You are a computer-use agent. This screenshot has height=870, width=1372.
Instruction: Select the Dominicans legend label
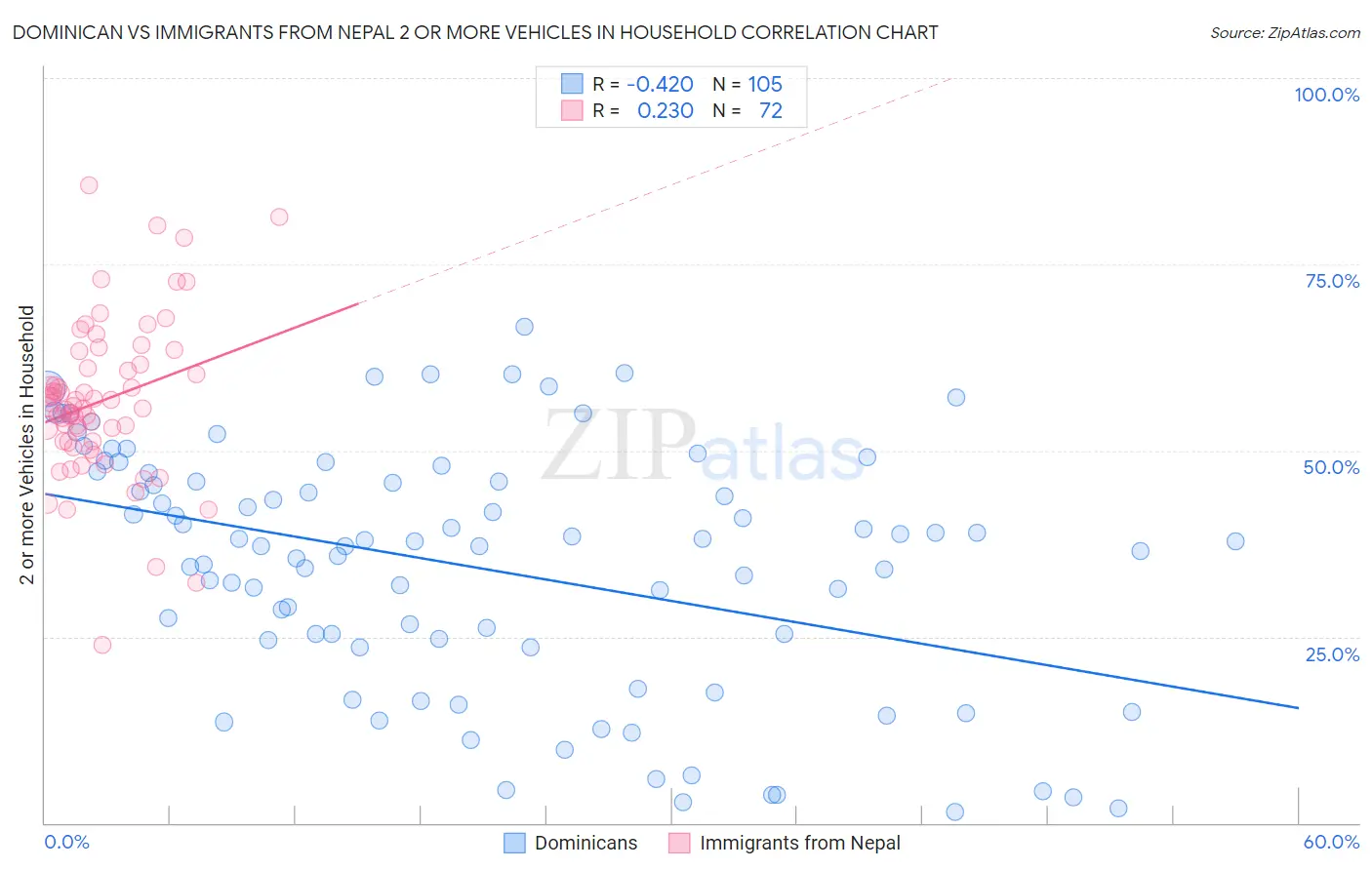tap(585, 843)
